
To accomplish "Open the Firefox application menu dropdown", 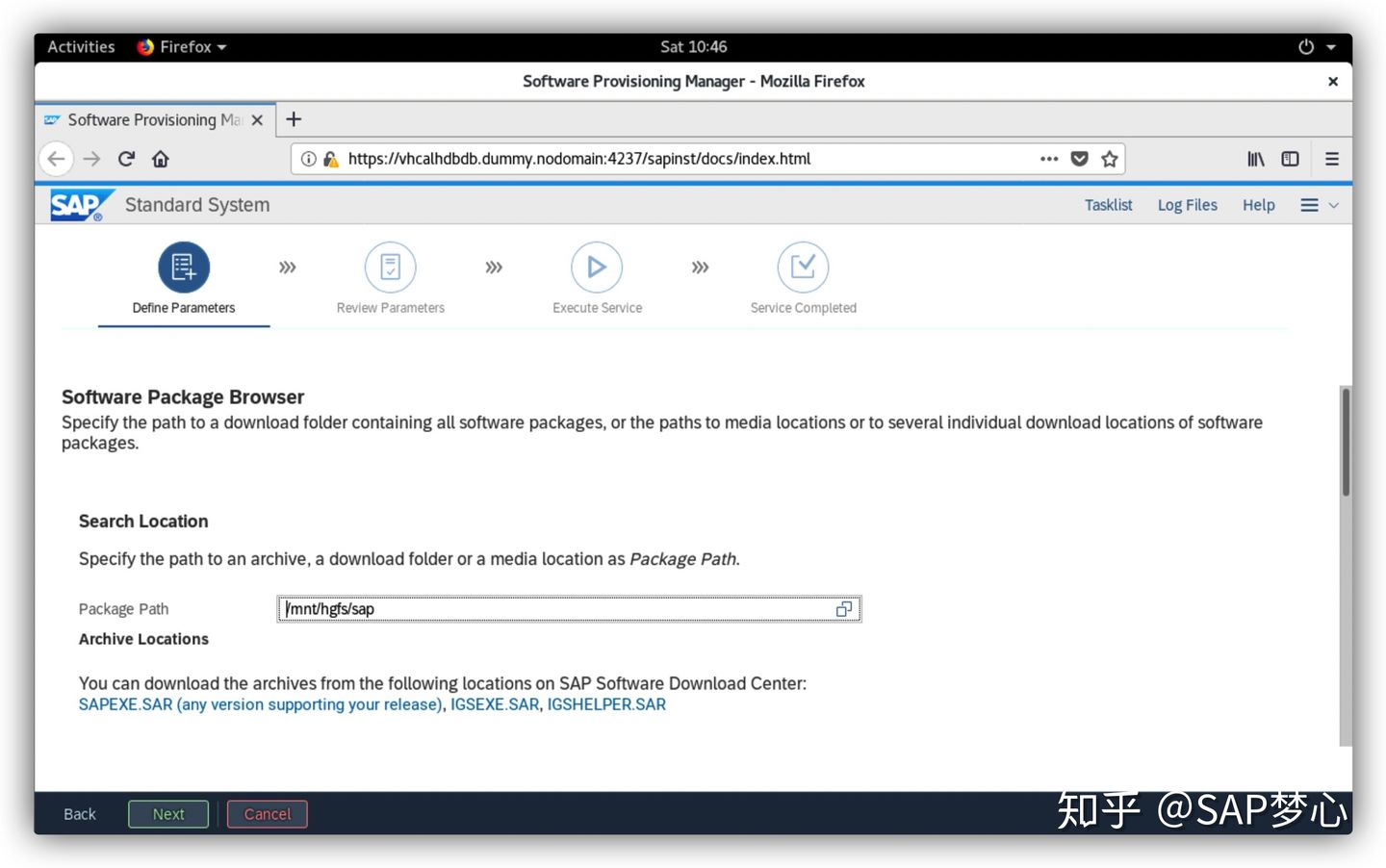I will (x=181, y=46).
